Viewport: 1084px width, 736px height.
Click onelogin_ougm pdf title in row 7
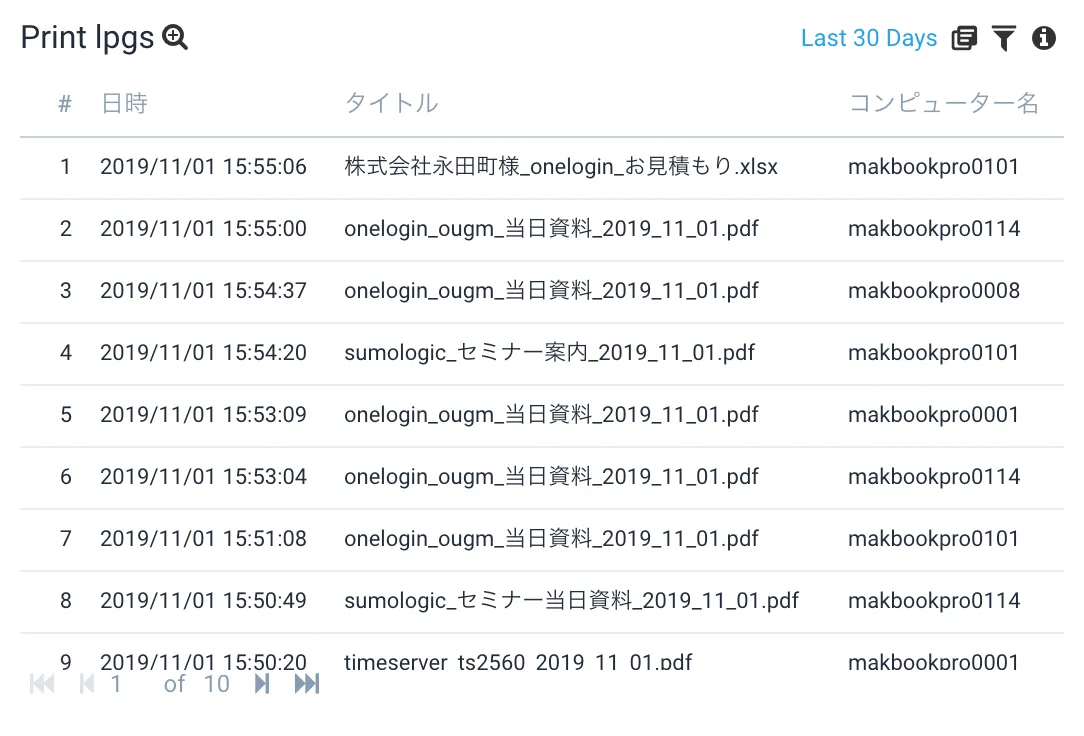tap(551, 538)
